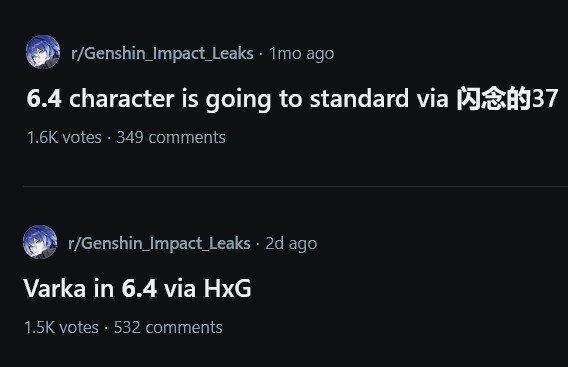The image size is (568, 367).
Task: Click the word 'Varka' in the post title
Action: (x=55, y=289)
